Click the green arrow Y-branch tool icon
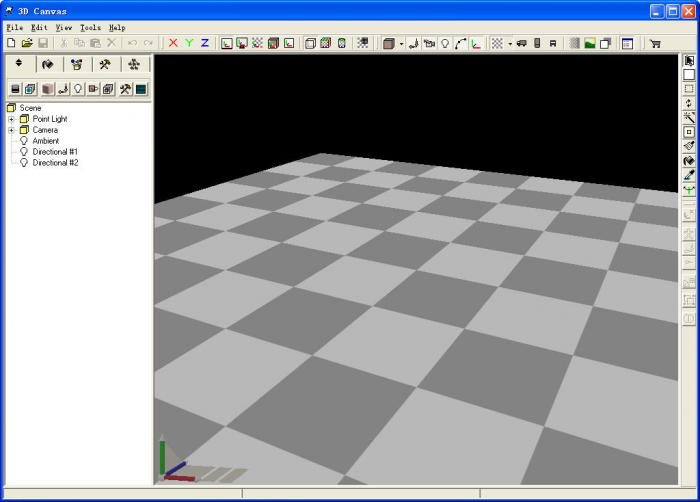Screen dimensions: 700x502 [x=689, y=190]
